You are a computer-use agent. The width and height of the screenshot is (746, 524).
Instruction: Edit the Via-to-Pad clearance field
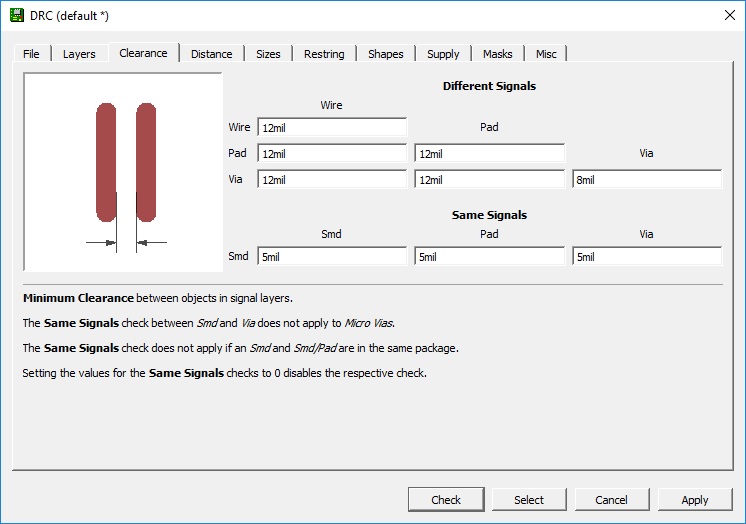490,180
